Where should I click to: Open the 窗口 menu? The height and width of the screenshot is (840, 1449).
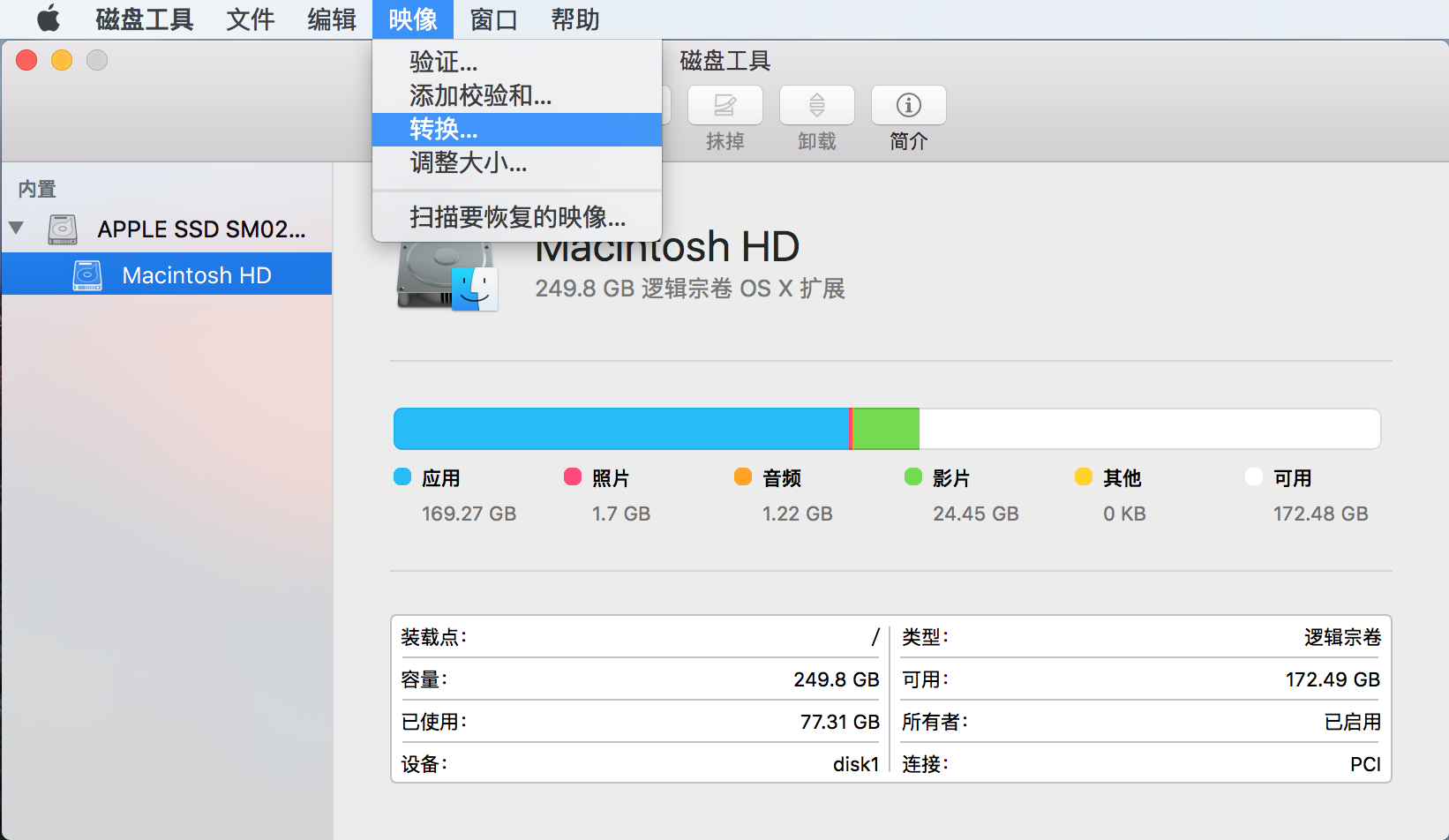point(494,19)
